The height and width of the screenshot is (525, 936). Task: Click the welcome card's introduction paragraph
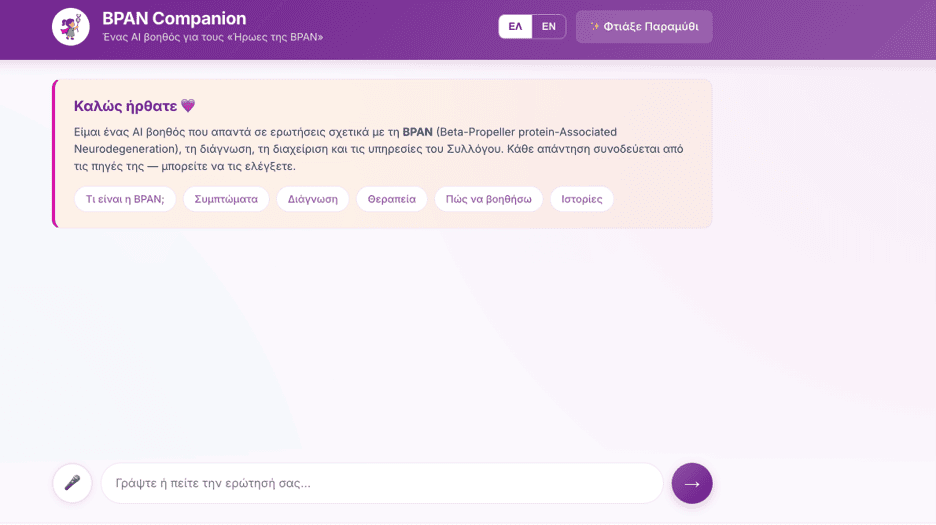pos(378,149)
